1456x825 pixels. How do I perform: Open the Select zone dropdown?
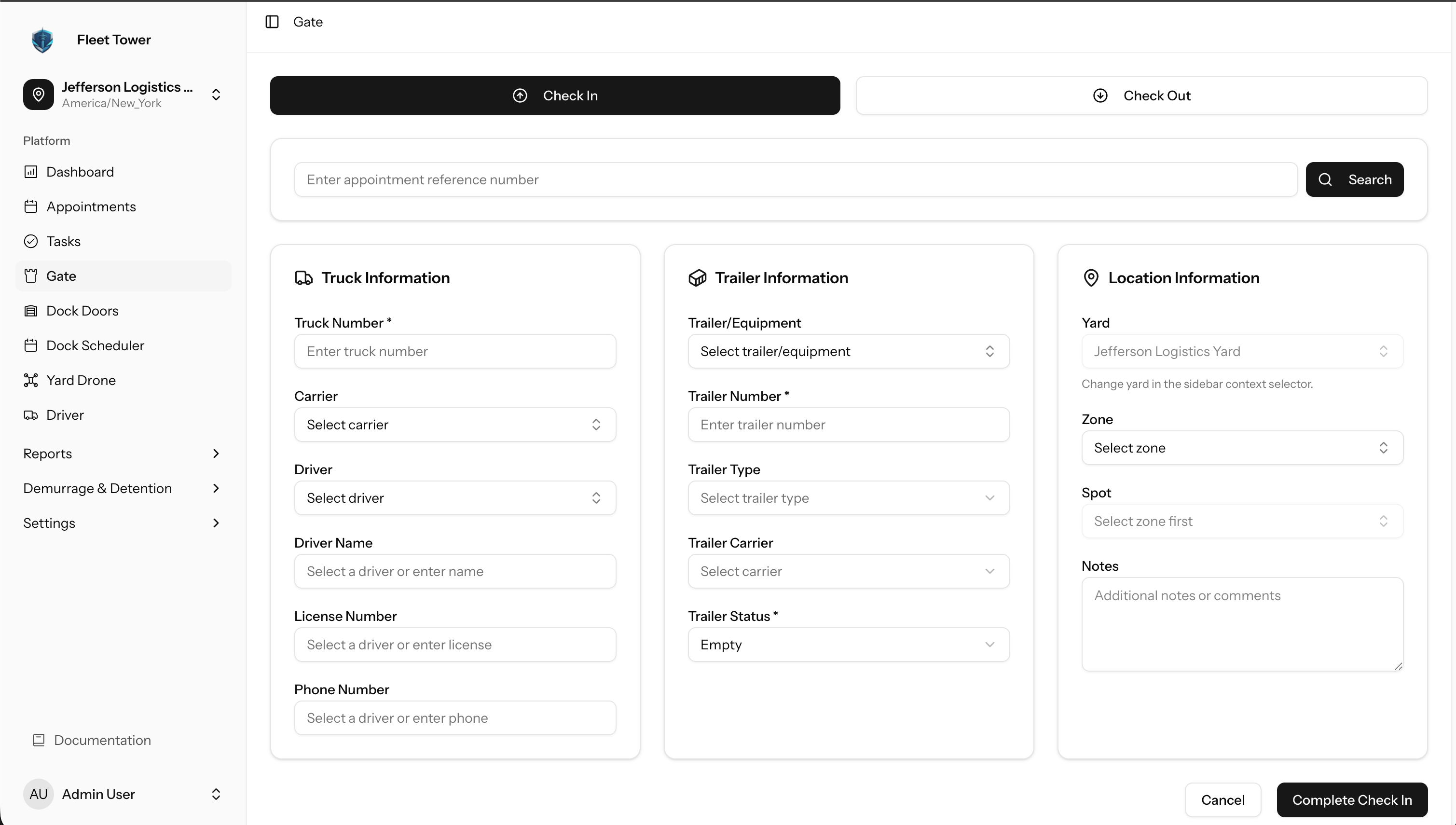1241,448
